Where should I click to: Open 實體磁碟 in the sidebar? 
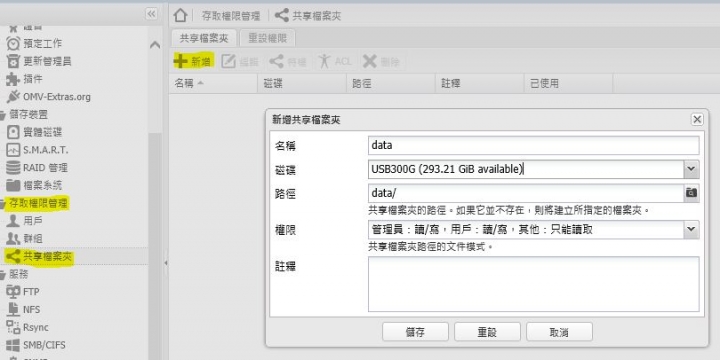34,133
